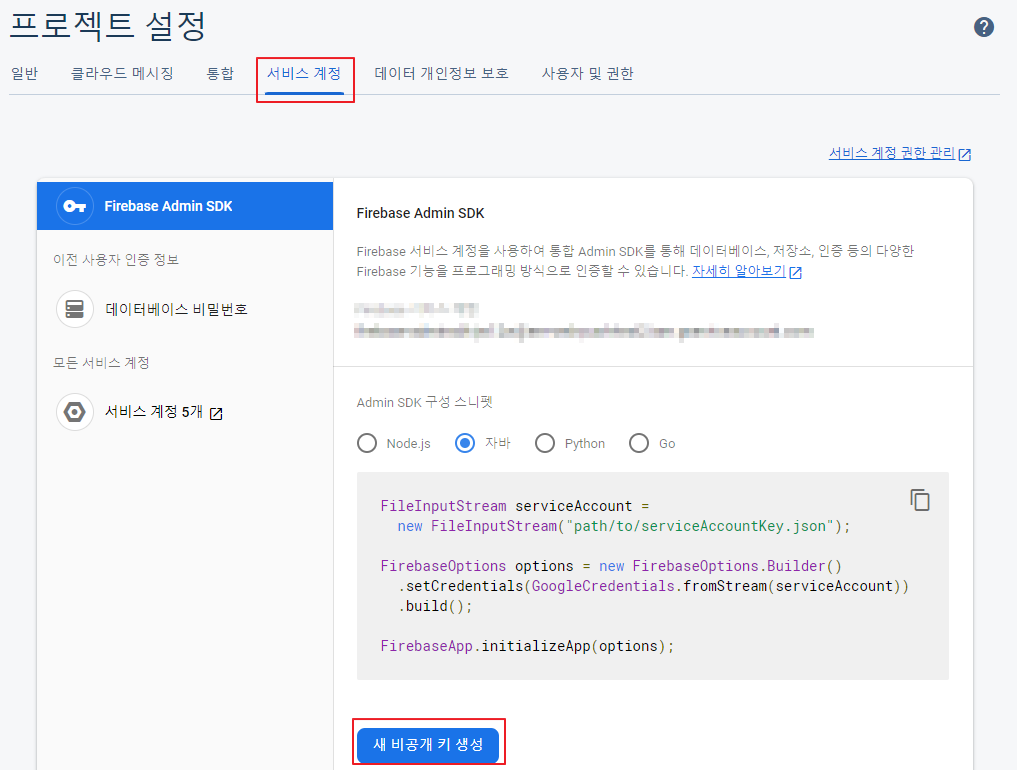Select Python as snippet language
This screenshot has height=770, width=1017.
point(545,443)
